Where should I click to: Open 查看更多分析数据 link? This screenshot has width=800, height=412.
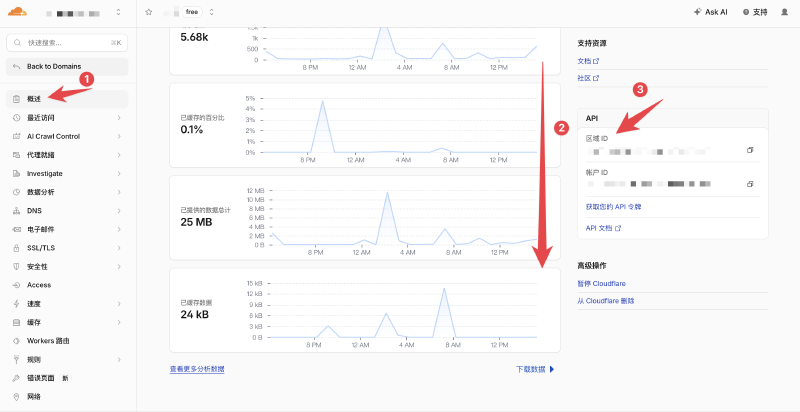pos(197,369)
